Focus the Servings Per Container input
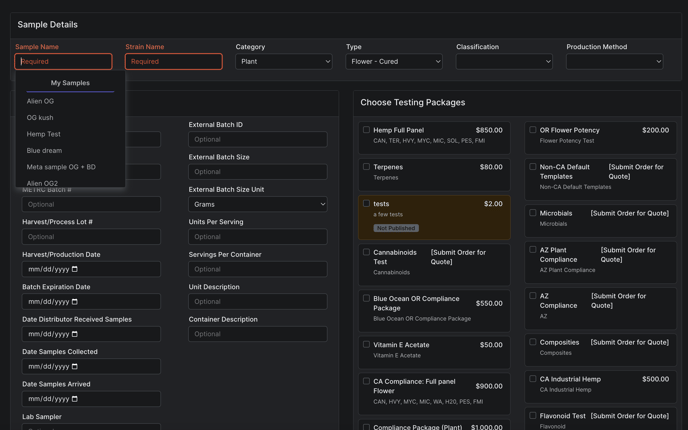This screenshot has height=430, width=688. pyautogui.click(x=258, y=269)
